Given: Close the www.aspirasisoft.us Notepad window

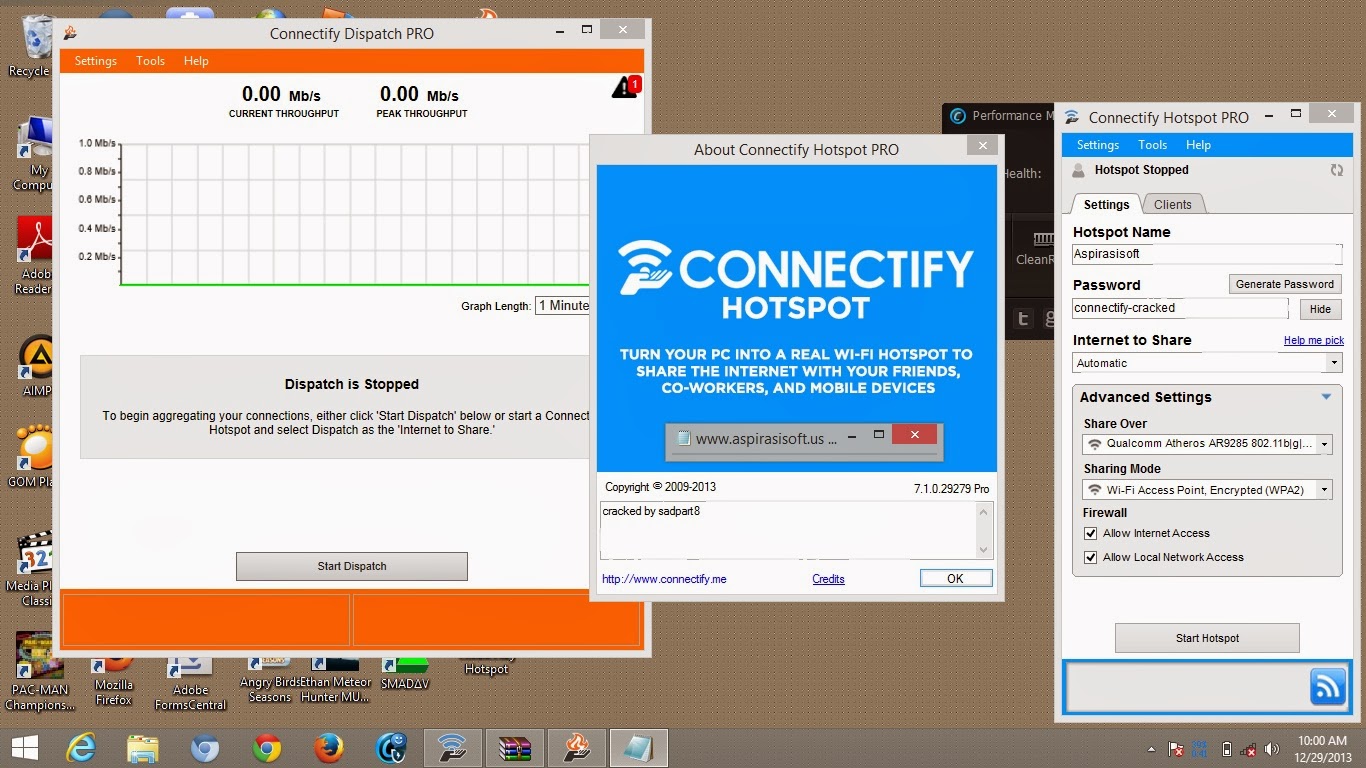Looking at the screenshot, I should coord(914,436).
